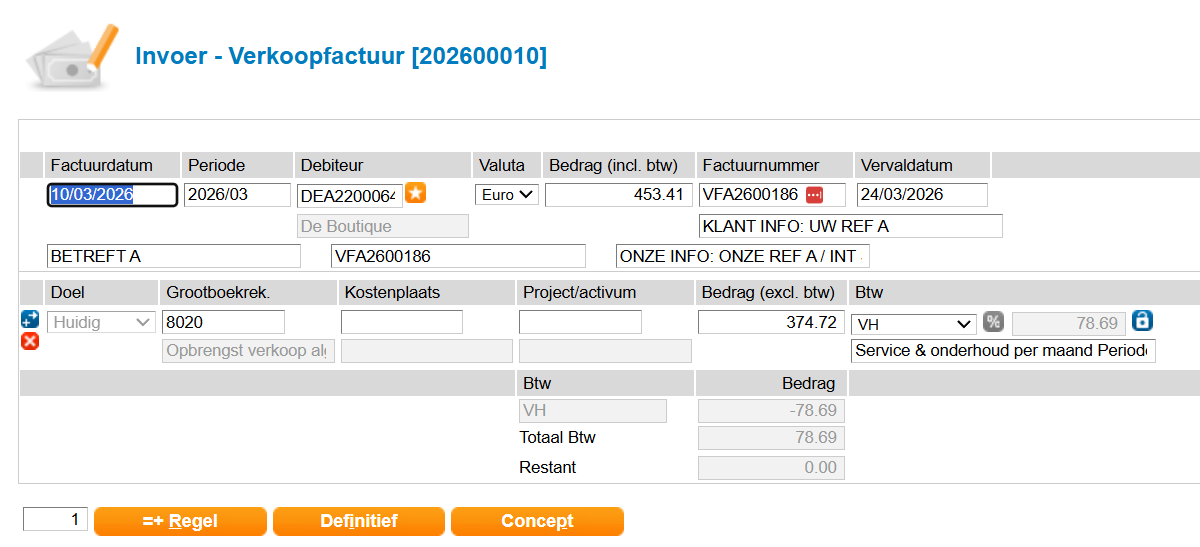Click the Bedrag (excl. btw) field

770,322
